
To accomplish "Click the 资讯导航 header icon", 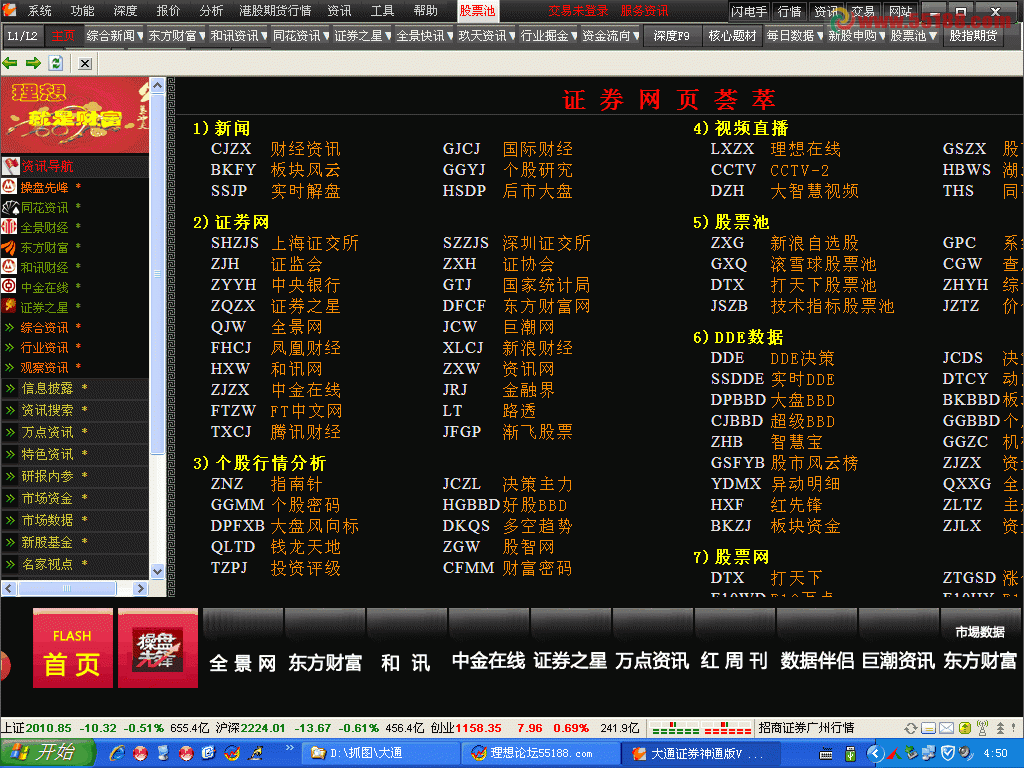I will (x=10, y=166).
